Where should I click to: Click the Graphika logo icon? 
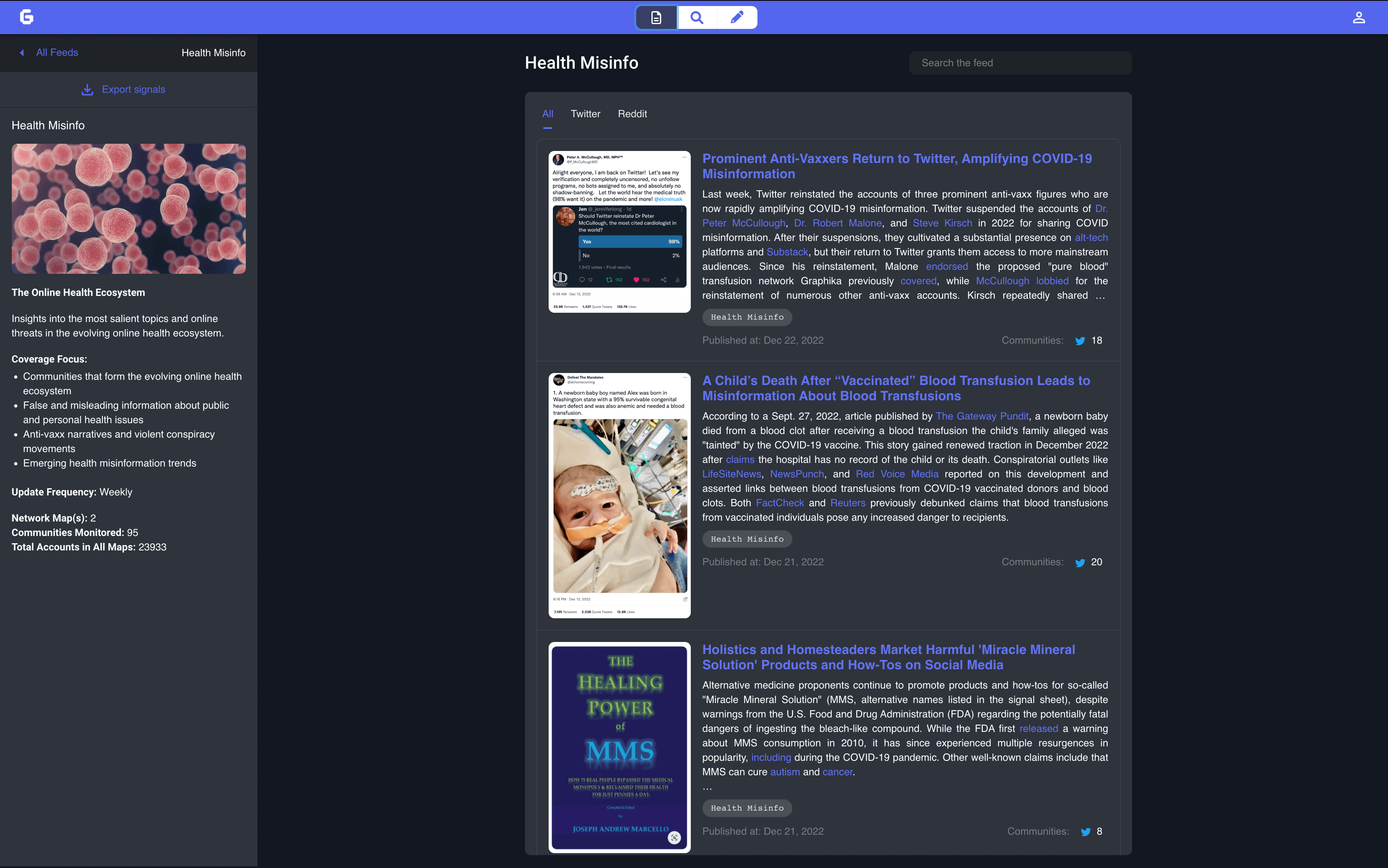coord(27,17)
